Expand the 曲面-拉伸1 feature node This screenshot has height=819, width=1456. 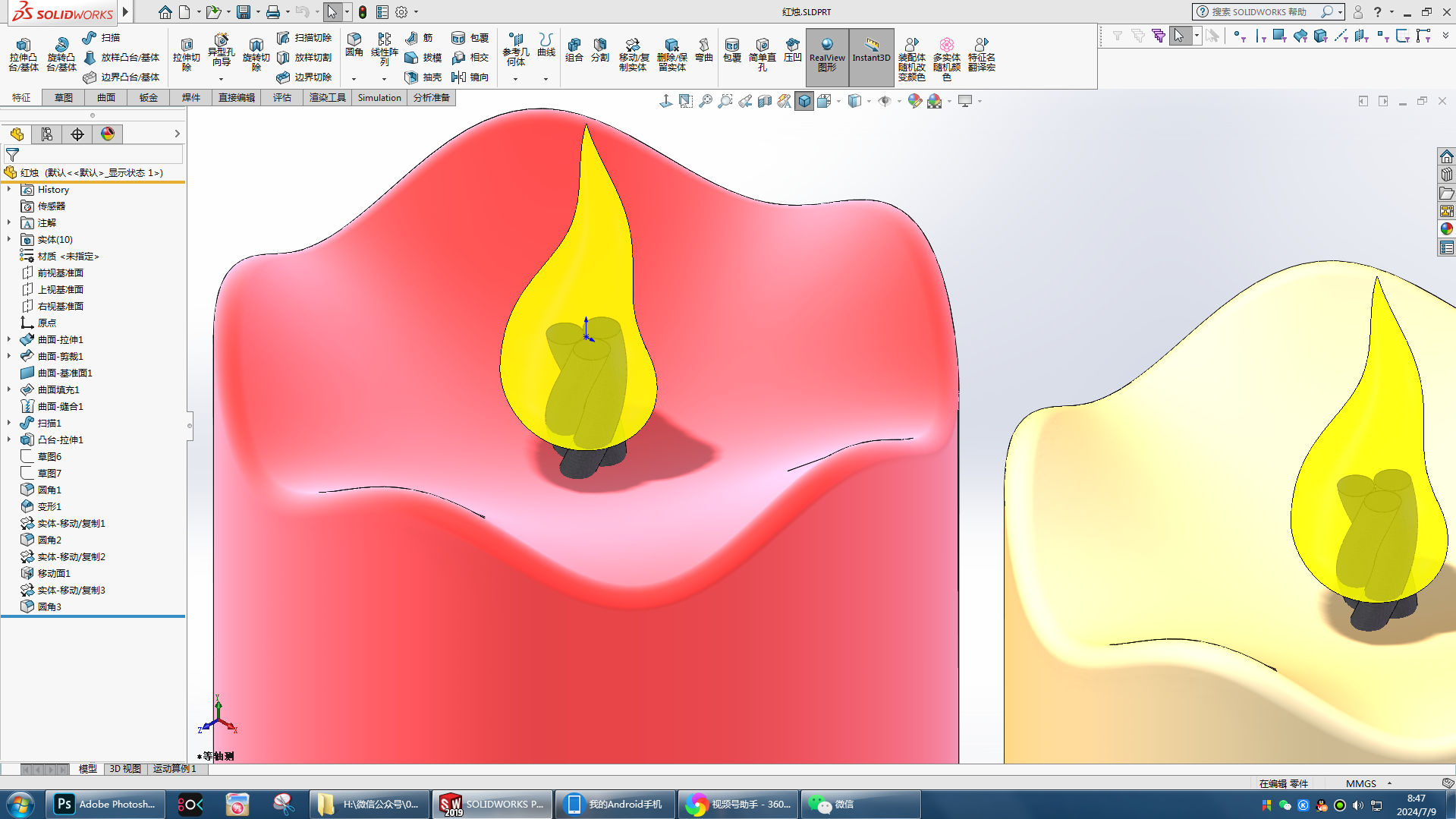click(9, 340)
